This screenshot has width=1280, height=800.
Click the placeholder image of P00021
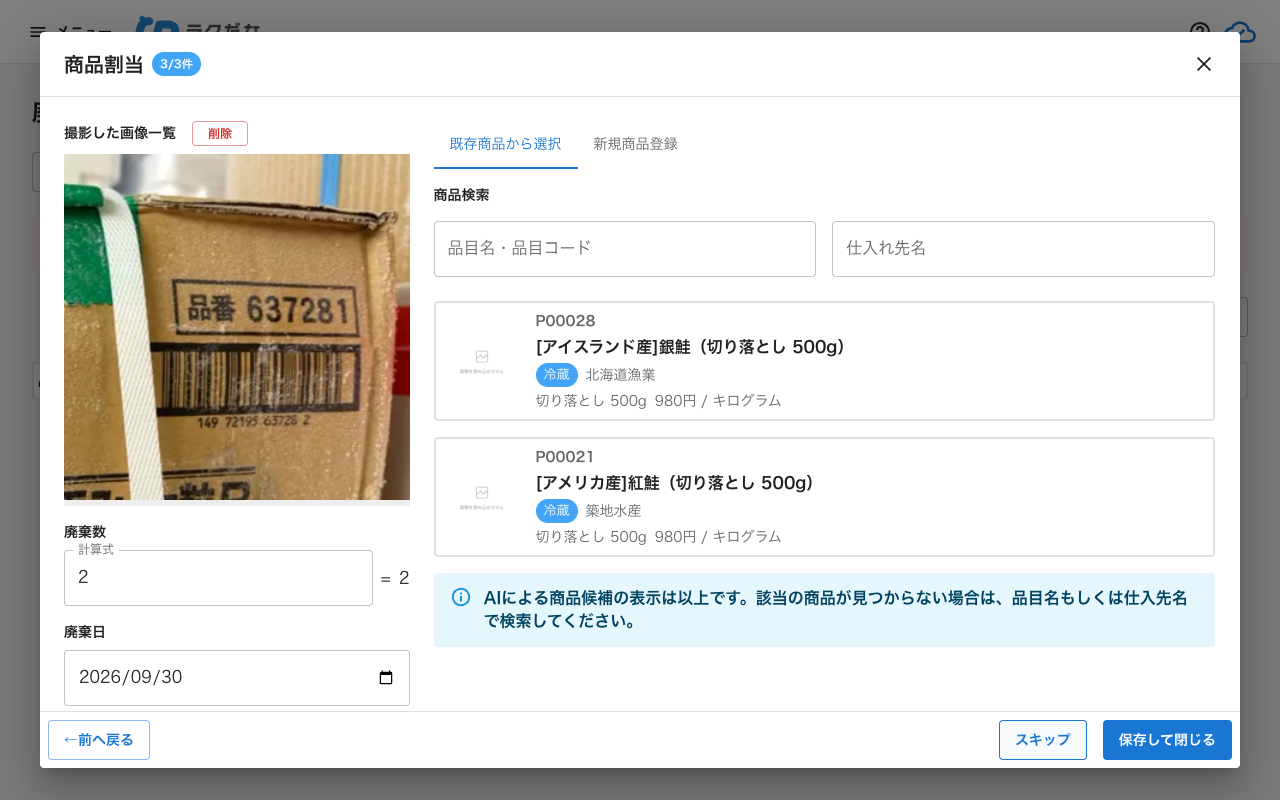[x=482, y=497]
